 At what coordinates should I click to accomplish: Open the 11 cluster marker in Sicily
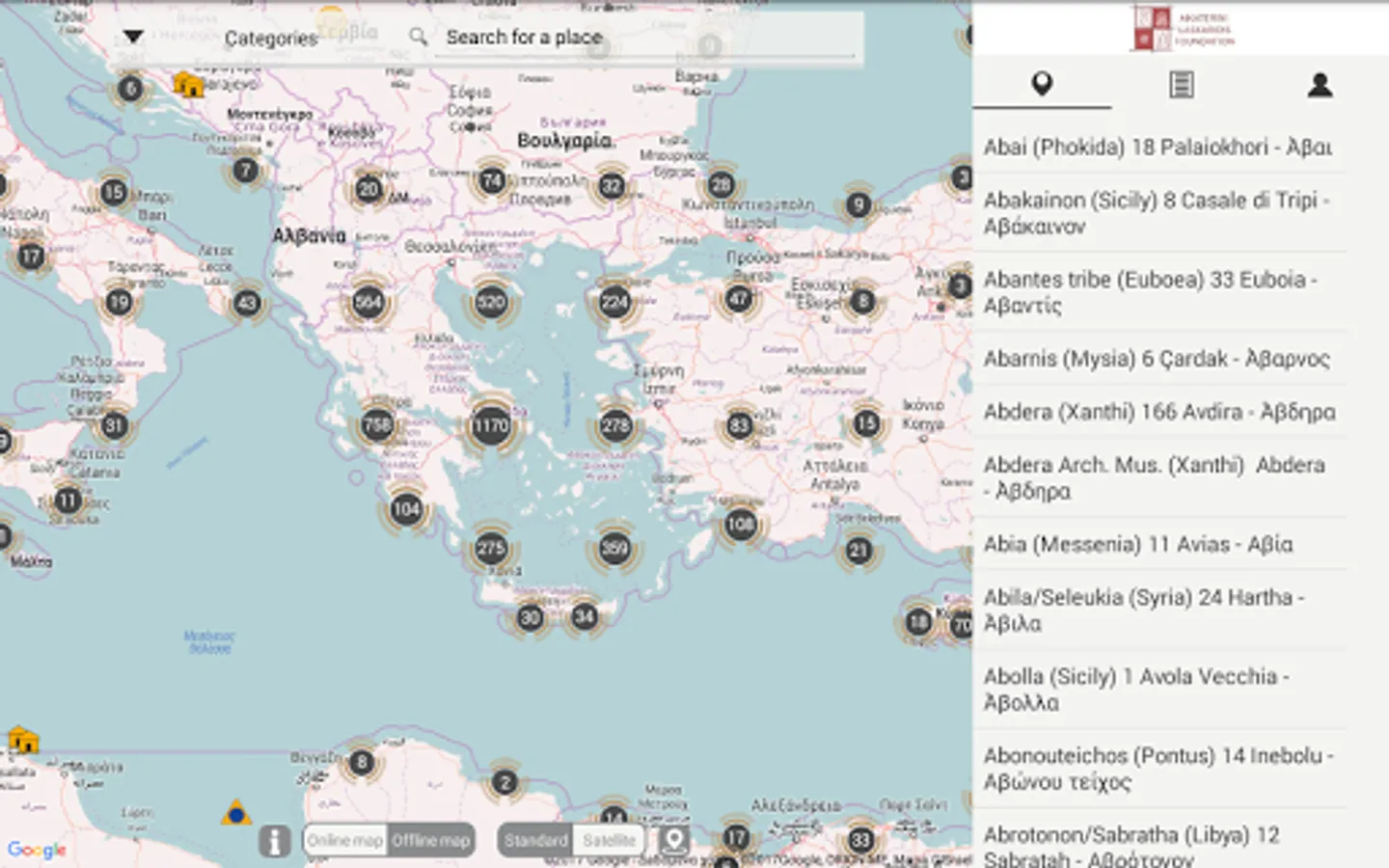click(x=68, y=501)
